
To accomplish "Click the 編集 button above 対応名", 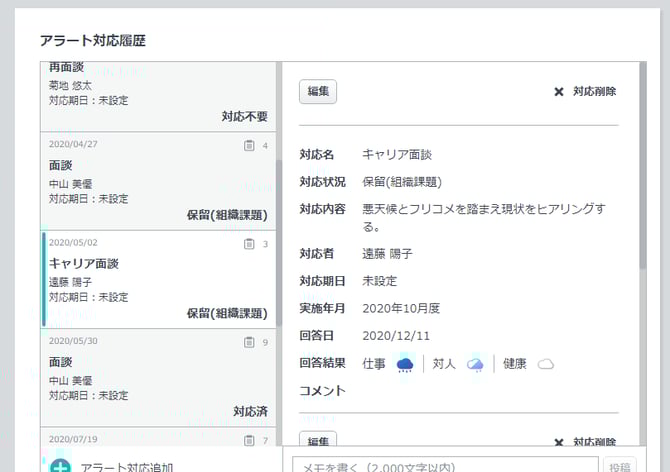I will coord(317,91).
